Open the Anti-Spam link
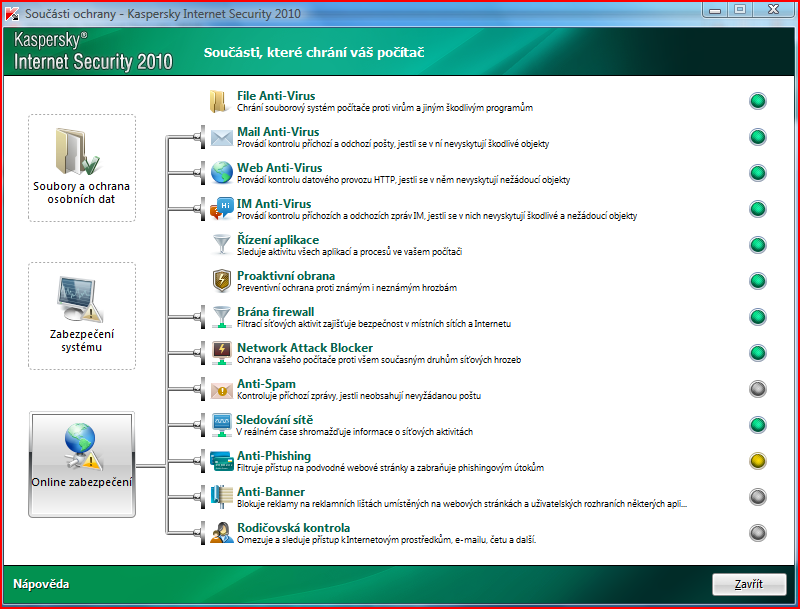This screenshot has height=609, width=800. (266, 384)
